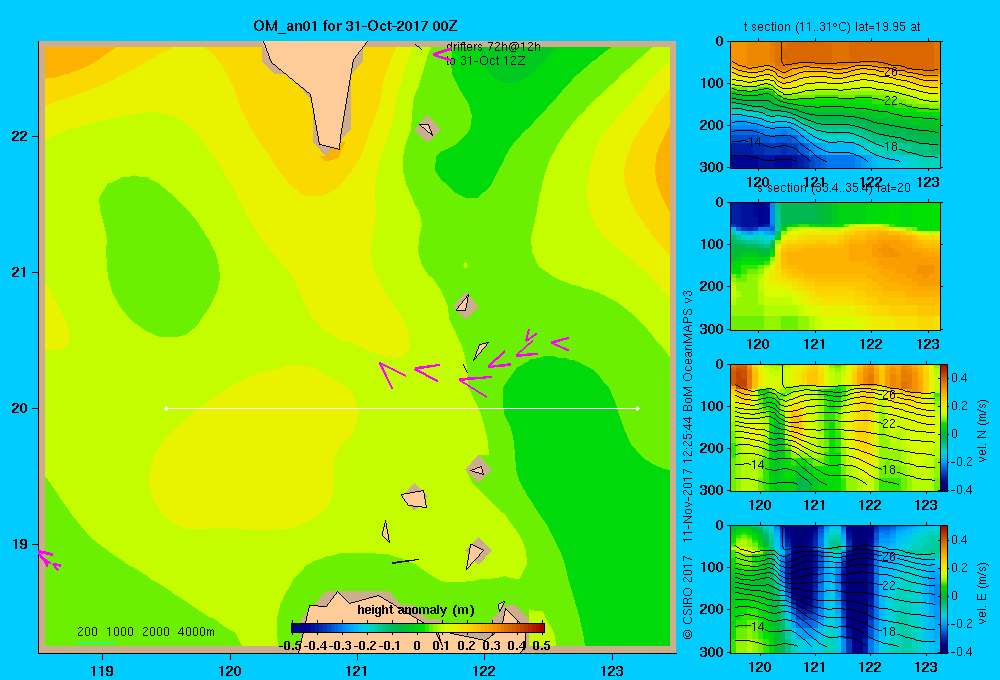The width and height of the screenshot is (1000, 680).
Task: Click the "300" depth label on salinity section
Action: (x=712, y=329)
